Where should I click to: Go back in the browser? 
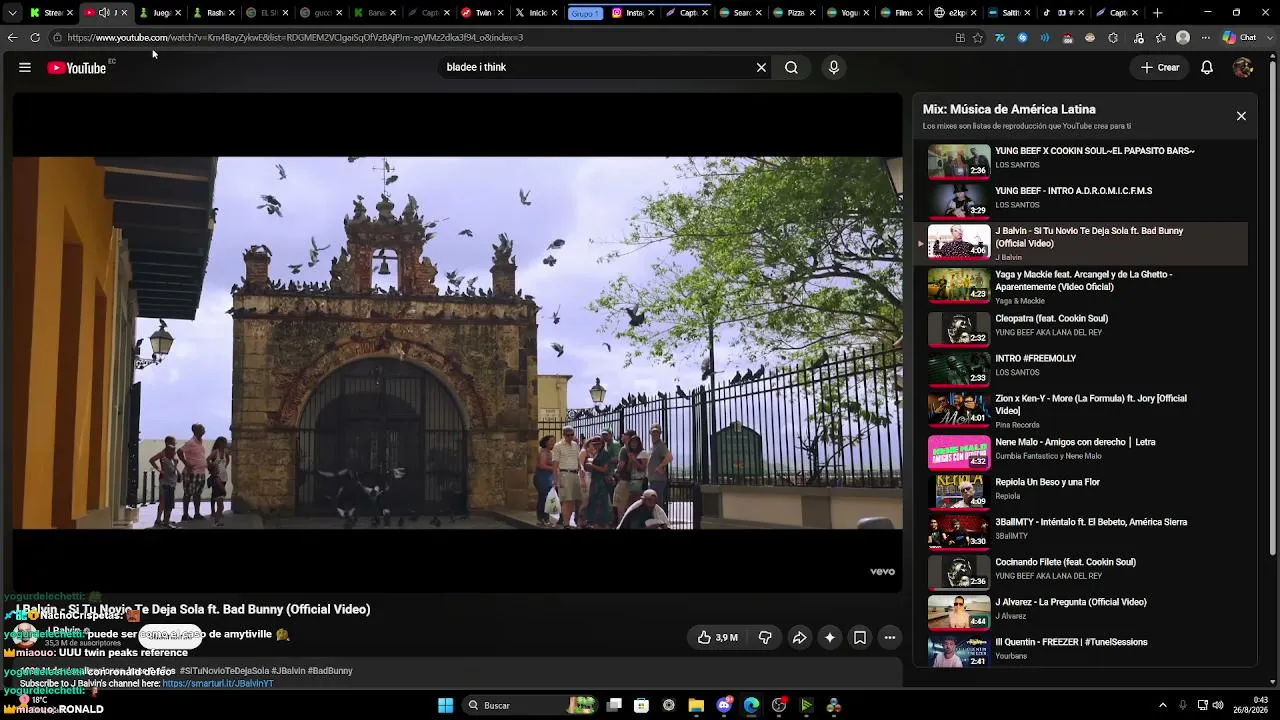tap(12, 38)
